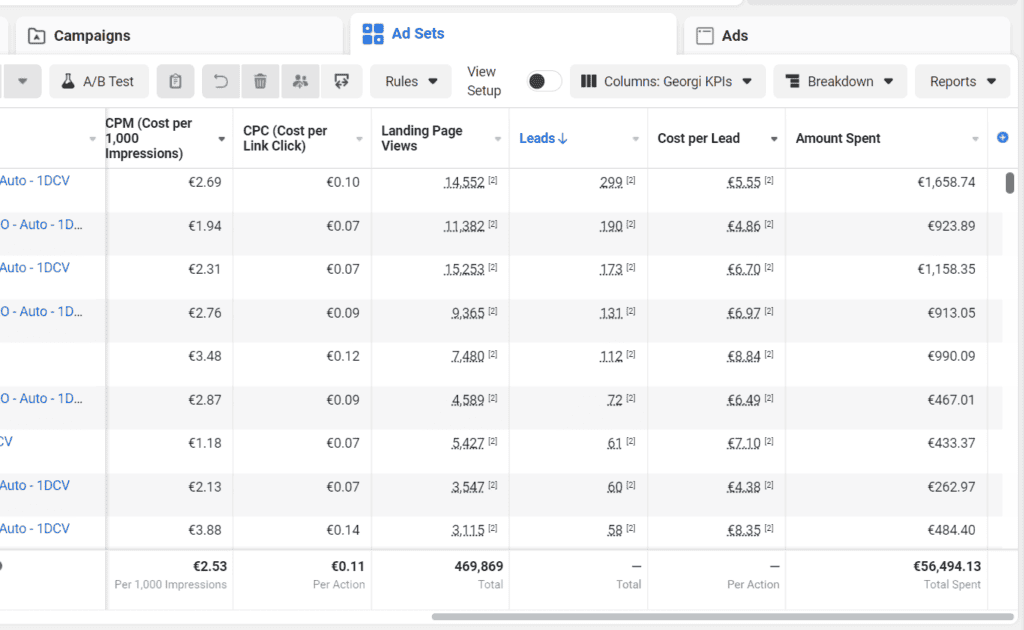The height and width of the screenshot is (630, 1024).
Task: Click the Ad Sets grid icon
Action: [373, 34]
